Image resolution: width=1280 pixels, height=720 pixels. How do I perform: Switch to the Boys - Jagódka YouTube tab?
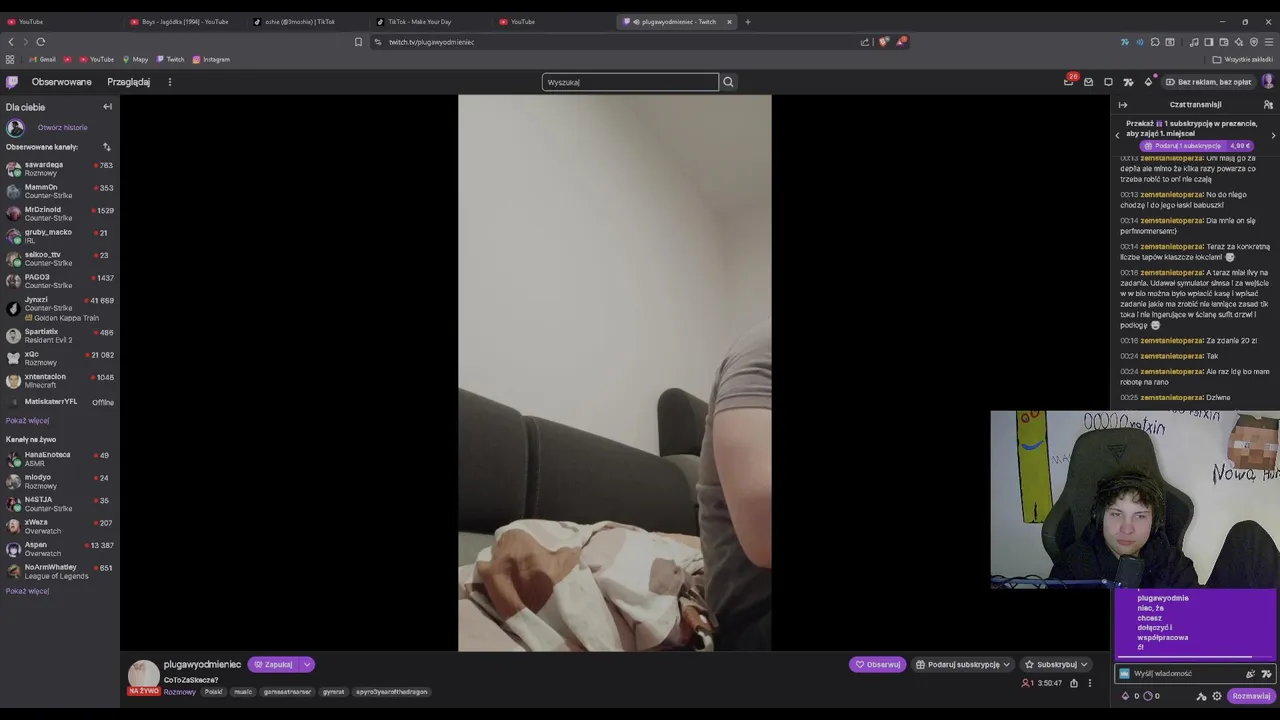185,22
